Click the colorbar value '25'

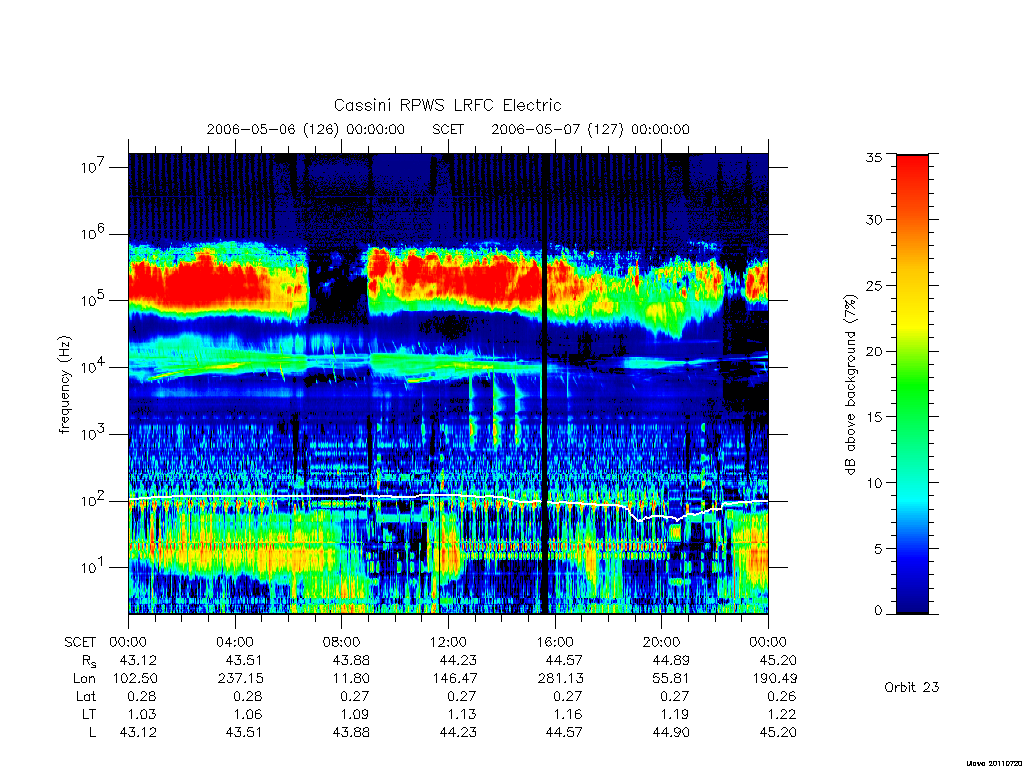(x=873, y=285)
